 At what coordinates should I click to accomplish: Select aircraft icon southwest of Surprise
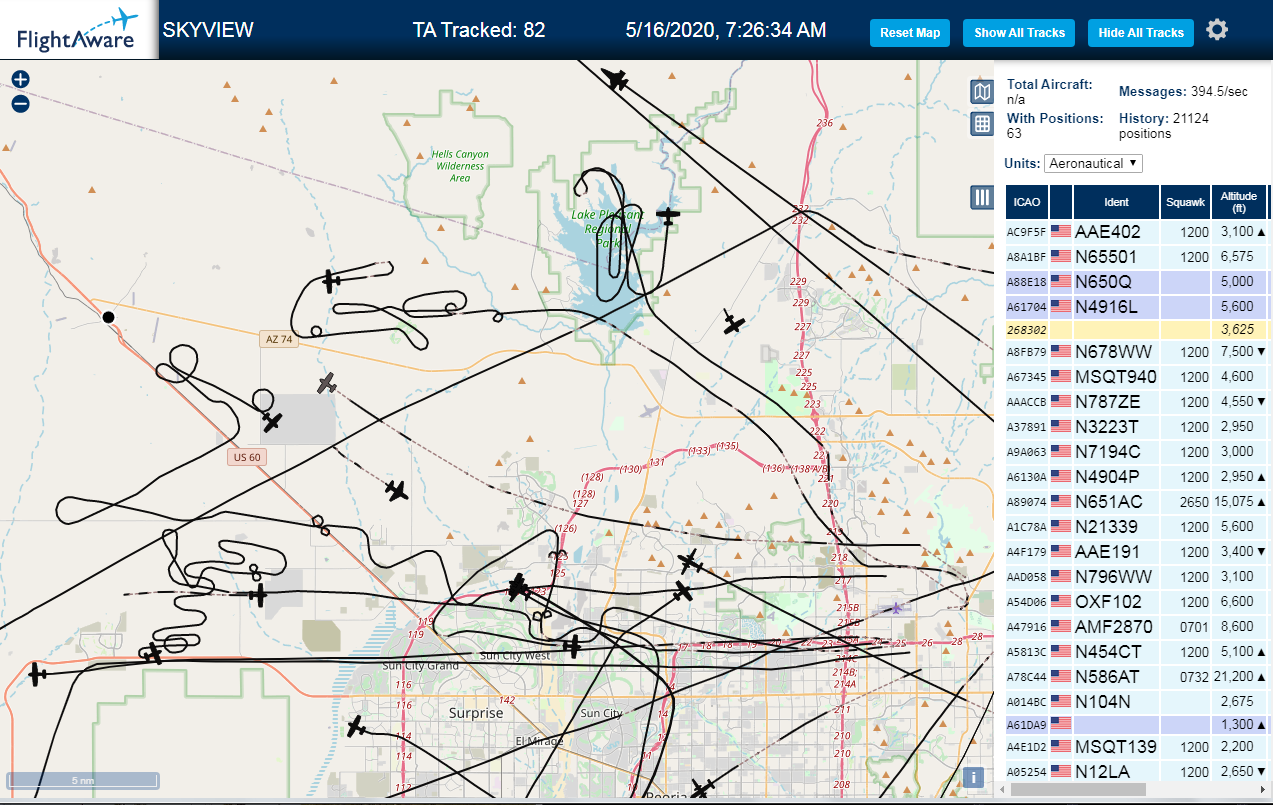tap(356, 726)
